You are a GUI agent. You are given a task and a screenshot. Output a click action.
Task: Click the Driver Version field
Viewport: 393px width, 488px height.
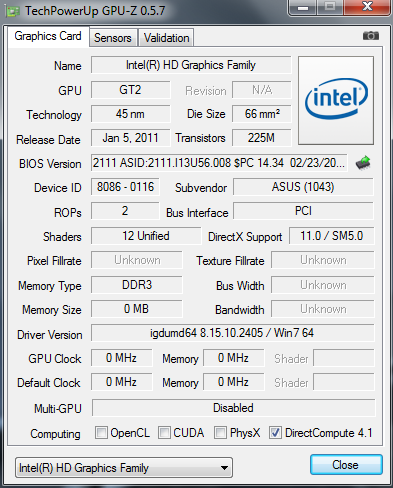233,333
